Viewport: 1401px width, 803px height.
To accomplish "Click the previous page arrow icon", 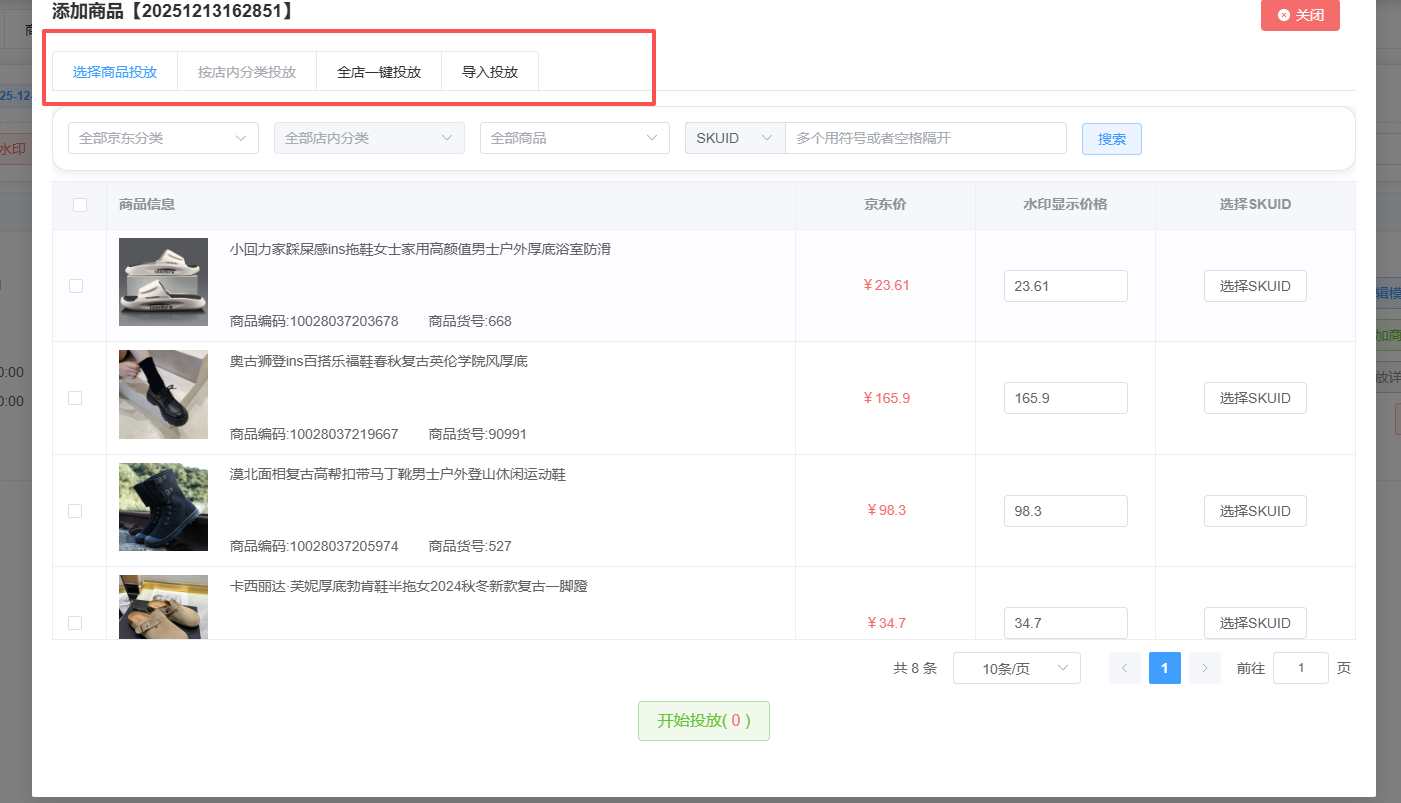I will point(1125,668).
